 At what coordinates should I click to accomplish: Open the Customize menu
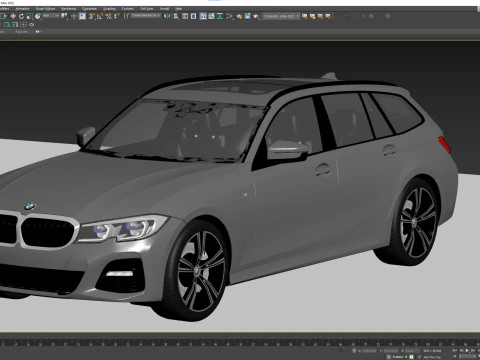pyautogui.click(x=89, y=8)
